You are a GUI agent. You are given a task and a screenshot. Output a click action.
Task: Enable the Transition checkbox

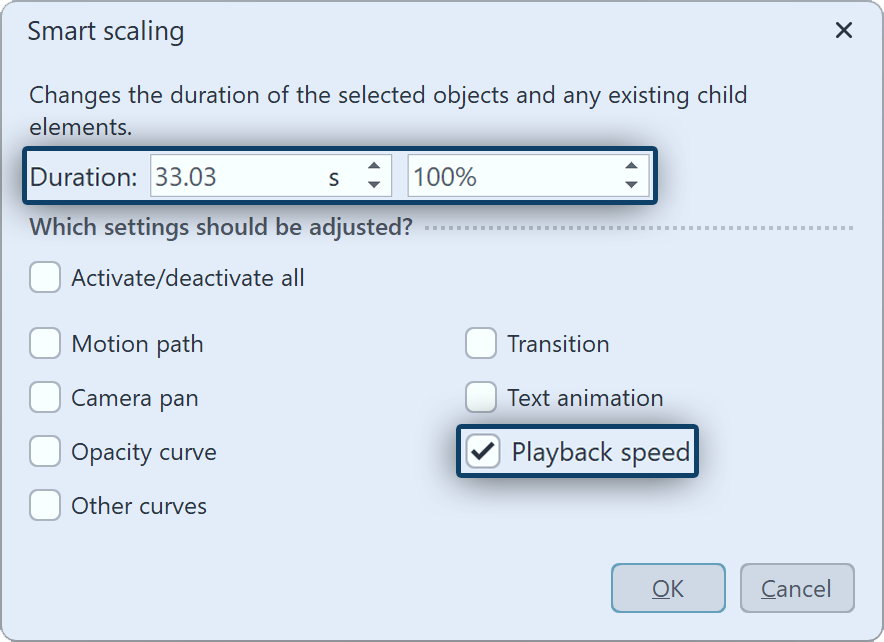481,344
